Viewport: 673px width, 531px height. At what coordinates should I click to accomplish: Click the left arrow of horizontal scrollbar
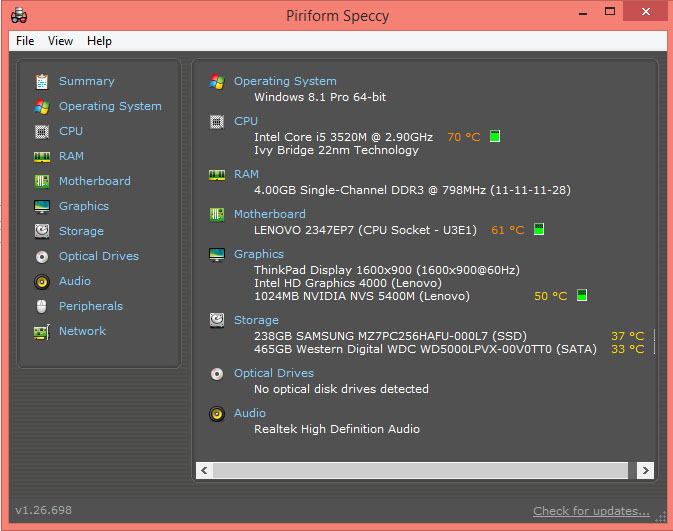(x=204, y=470)
